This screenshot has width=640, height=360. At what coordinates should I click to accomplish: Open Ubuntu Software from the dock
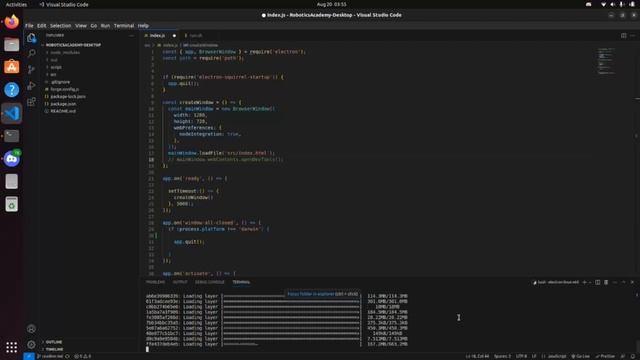pos(11,67)
